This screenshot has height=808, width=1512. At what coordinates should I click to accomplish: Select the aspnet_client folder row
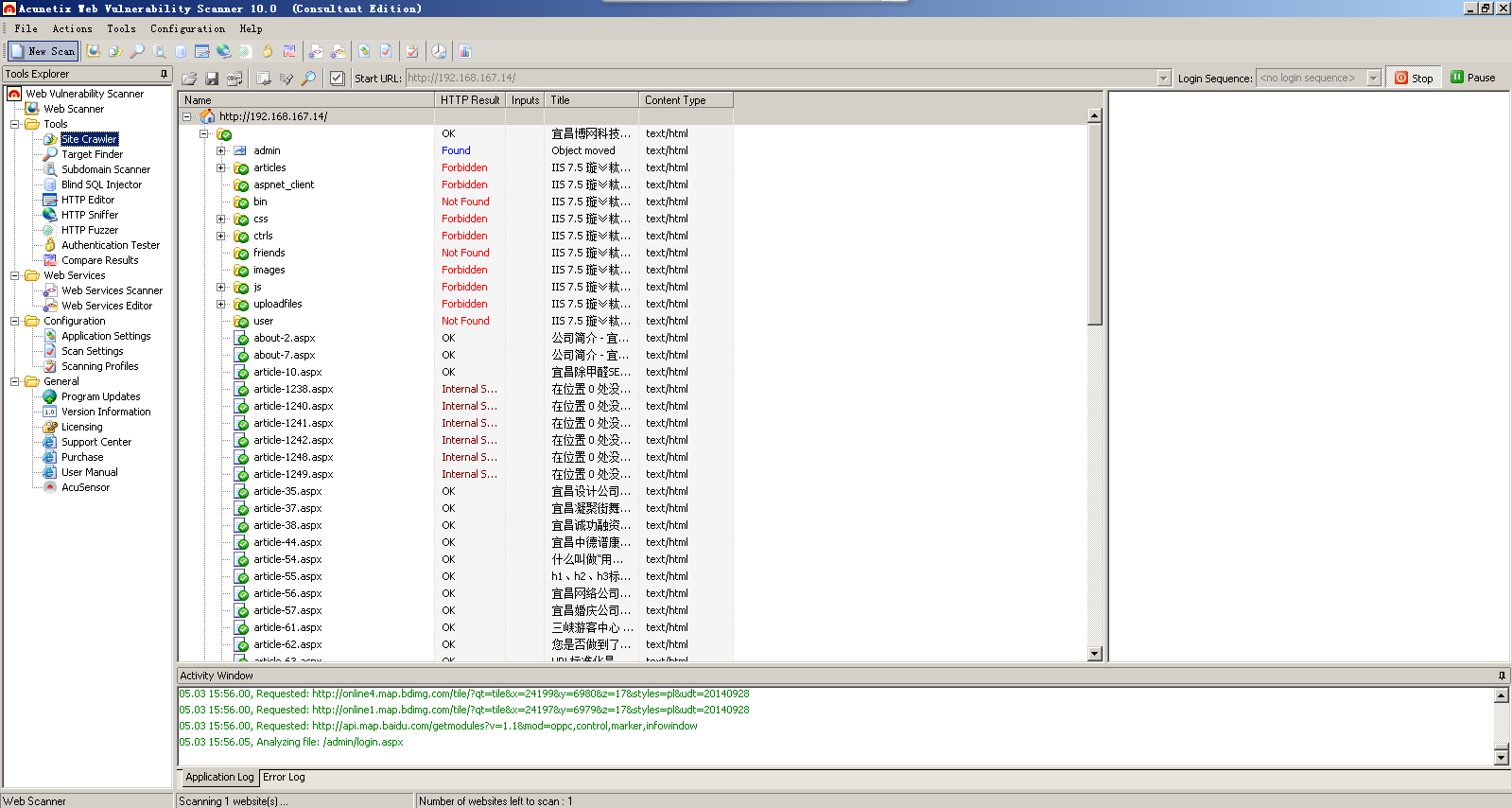pos(284,184)
